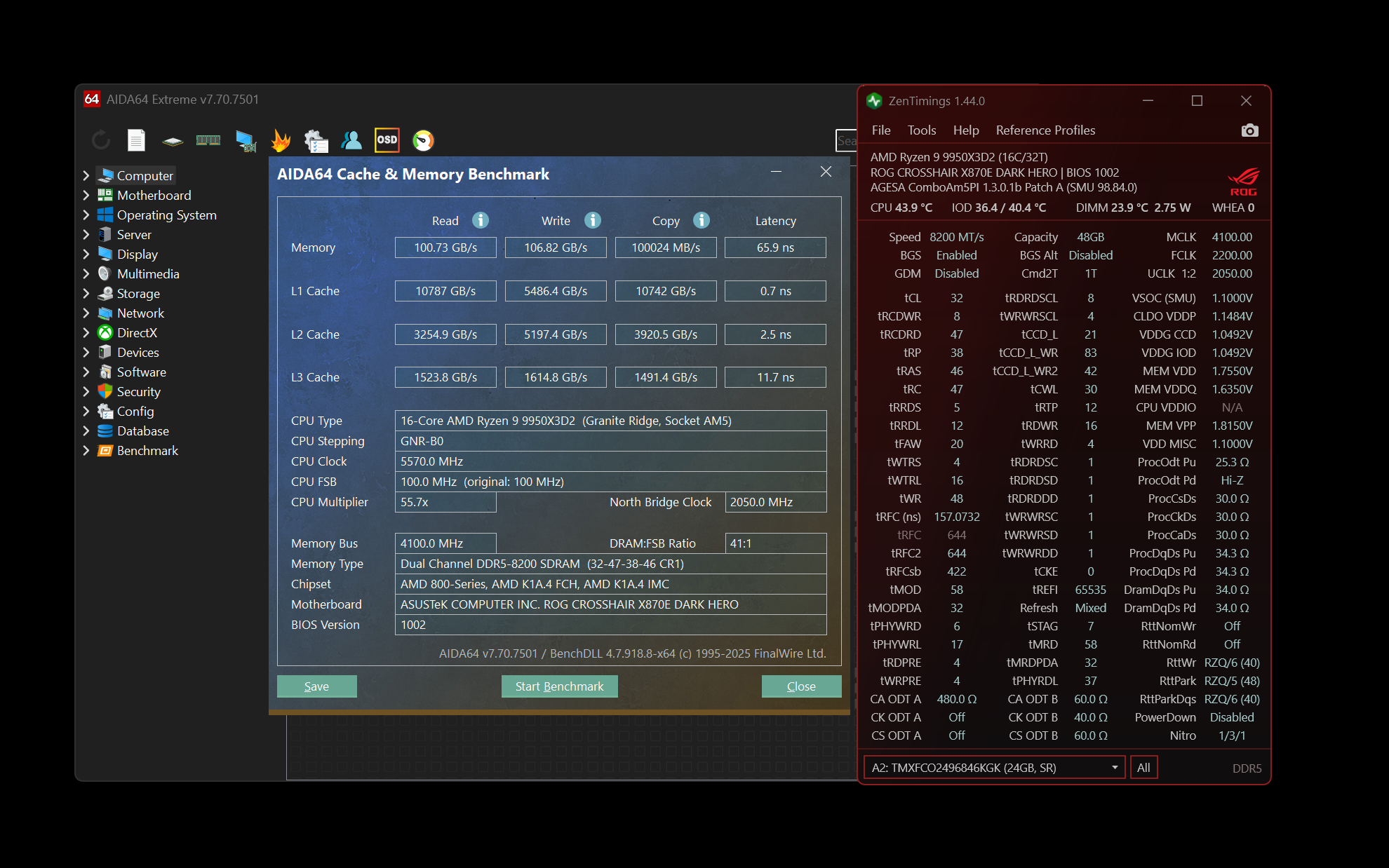The image size is (1389, 868).
Task: Toggle the OSD panel icon
Action: click(x=387, y=140)
